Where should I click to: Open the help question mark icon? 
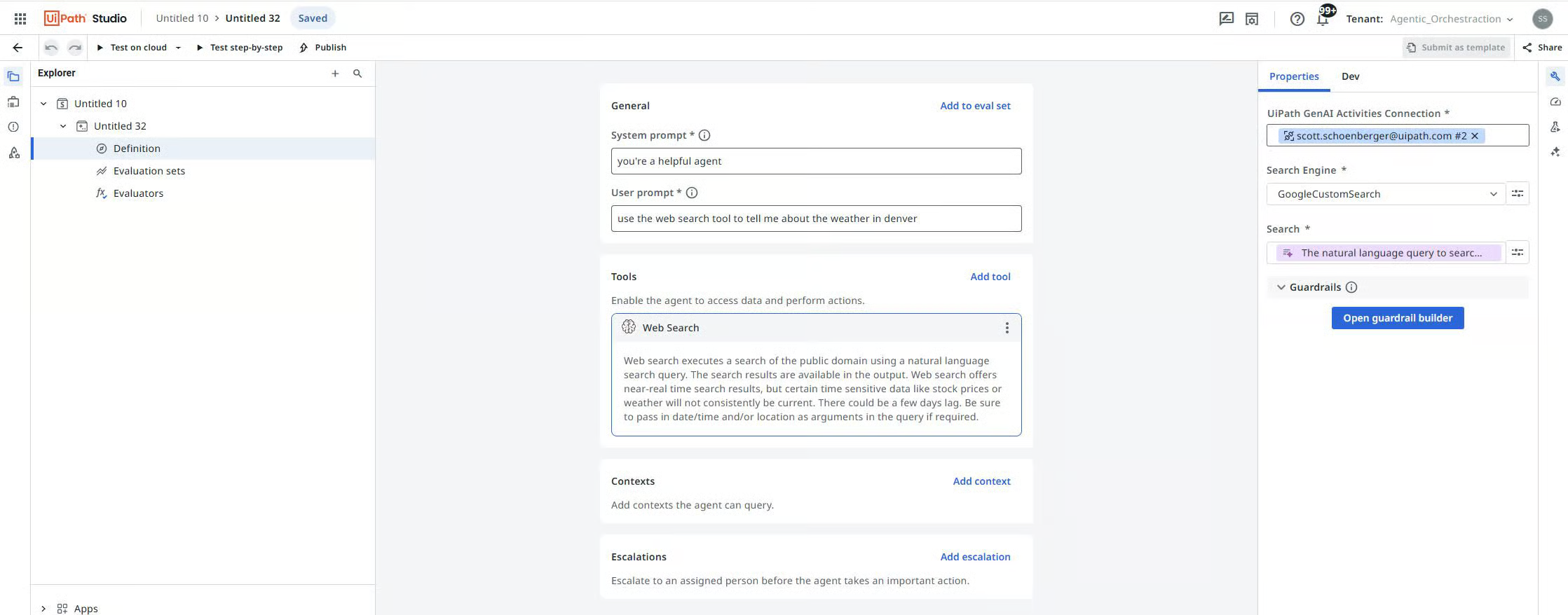tap(1297, 19)
